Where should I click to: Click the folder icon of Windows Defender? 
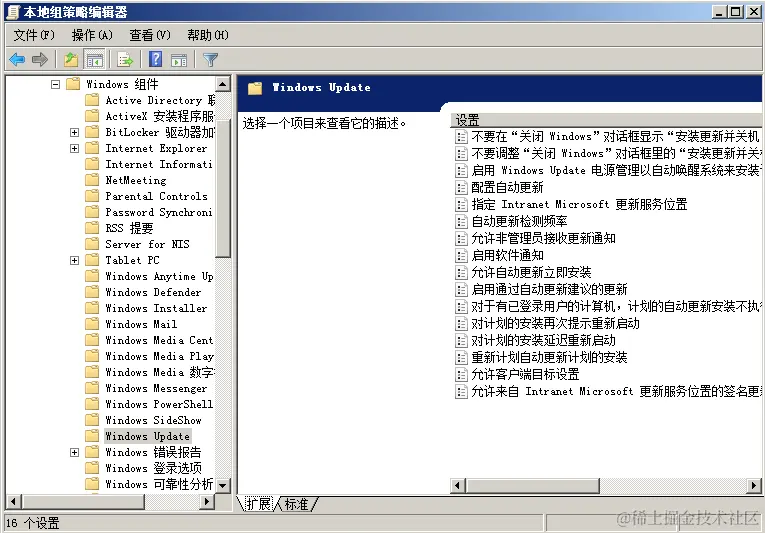[92, 292]
